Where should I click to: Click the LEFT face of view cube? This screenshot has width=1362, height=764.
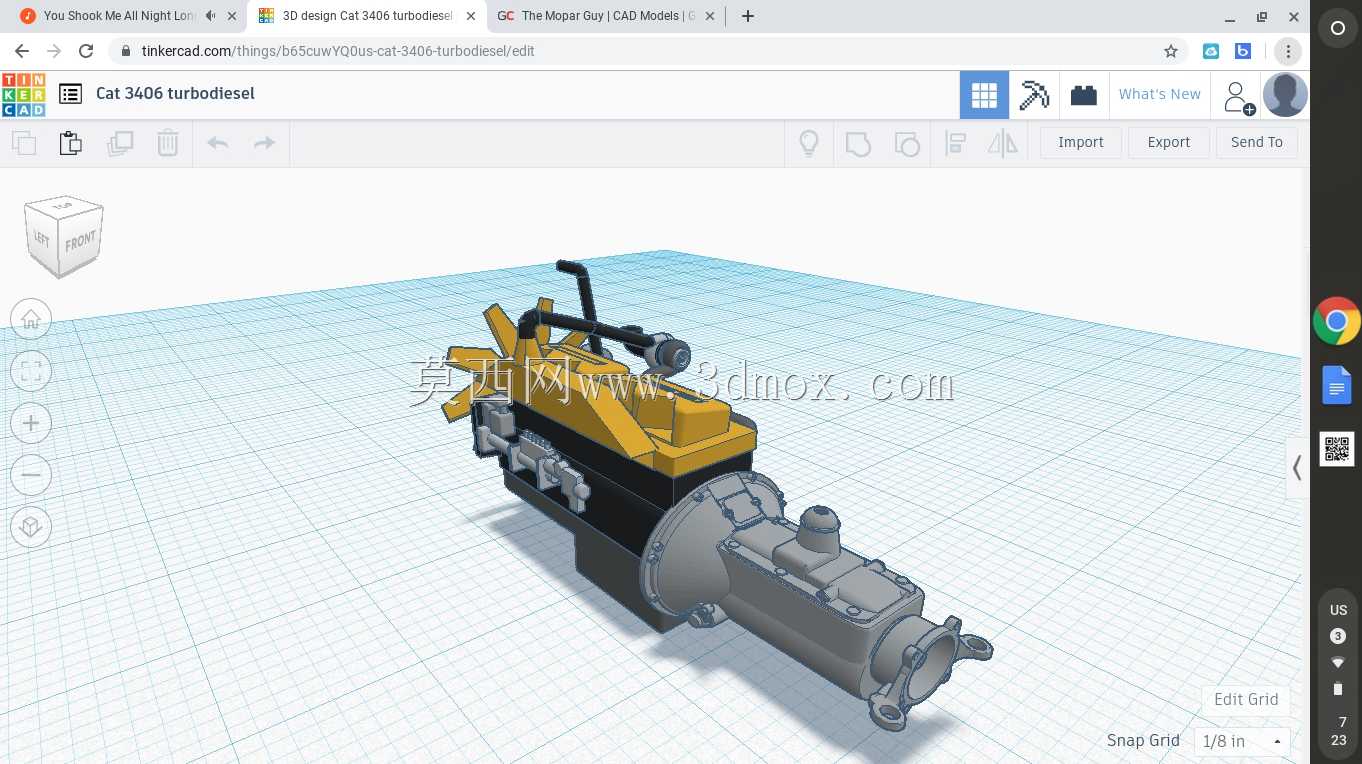click(42, 238)
